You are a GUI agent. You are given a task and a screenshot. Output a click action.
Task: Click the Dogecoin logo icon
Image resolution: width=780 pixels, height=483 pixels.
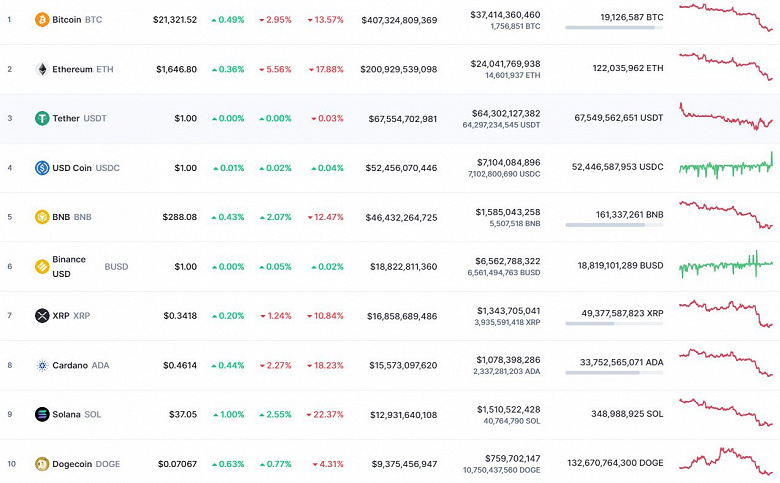coord(42,464)
